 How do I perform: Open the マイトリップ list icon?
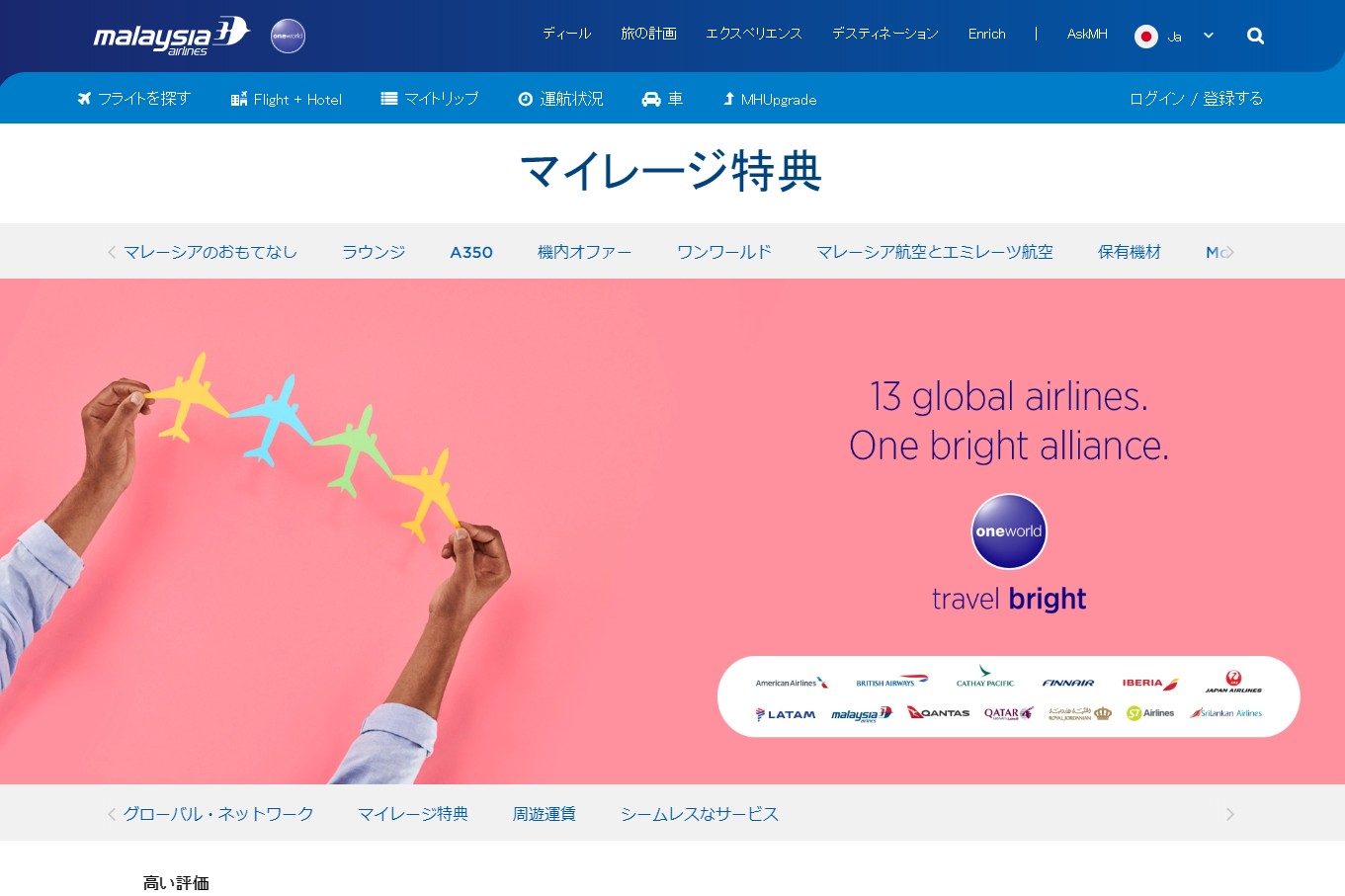[x=389, y=99]
